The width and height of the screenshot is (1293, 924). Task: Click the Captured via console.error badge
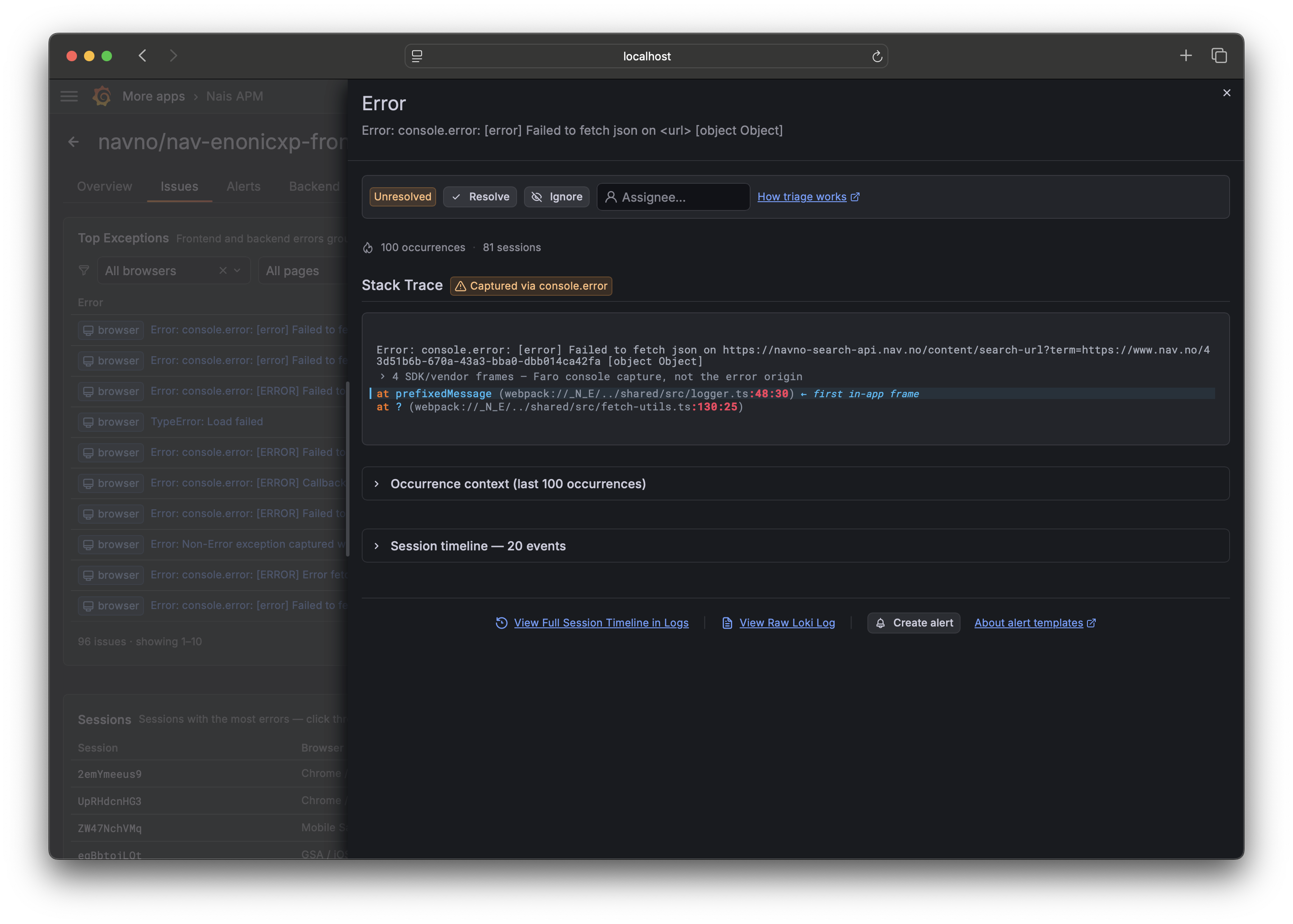[x=531, y=286]
